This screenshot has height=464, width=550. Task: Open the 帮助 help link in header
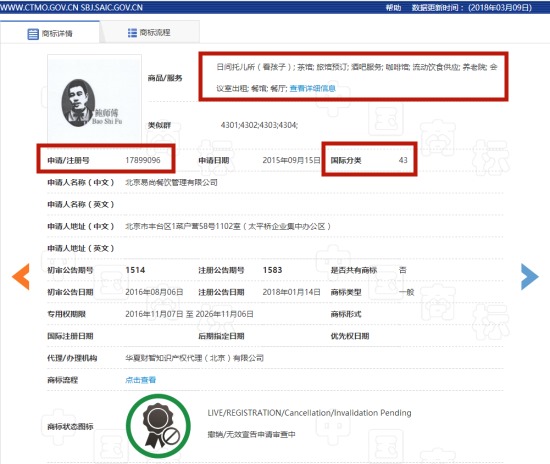393,8
